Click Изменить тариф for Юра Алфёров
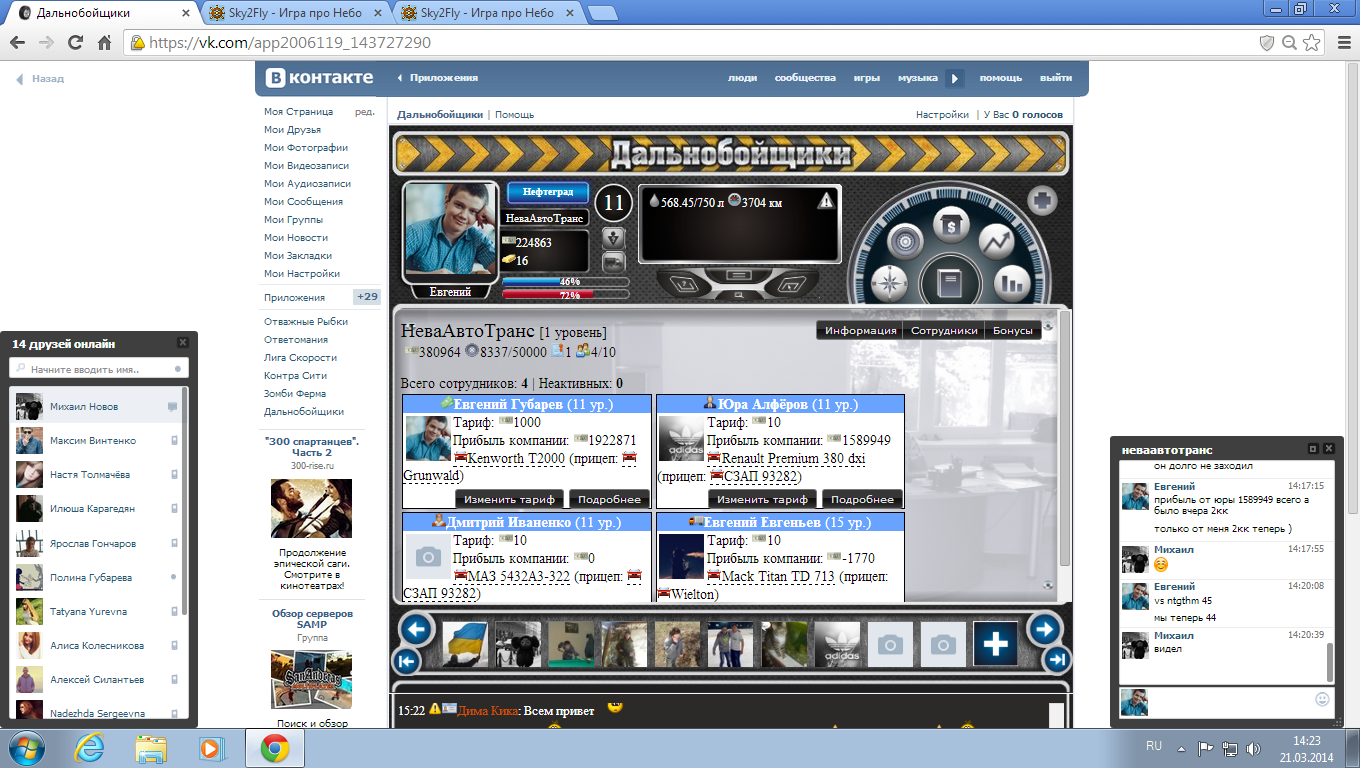 pos(763,499)
